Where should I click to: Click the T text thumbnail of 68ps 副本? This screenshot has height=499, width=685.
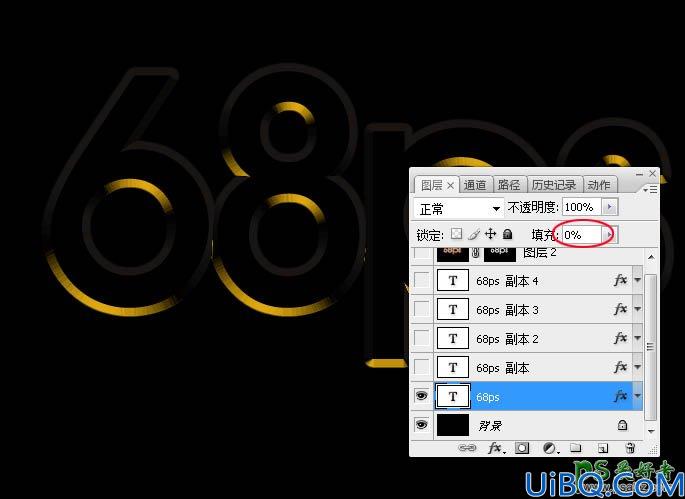(x=453, y=367)
